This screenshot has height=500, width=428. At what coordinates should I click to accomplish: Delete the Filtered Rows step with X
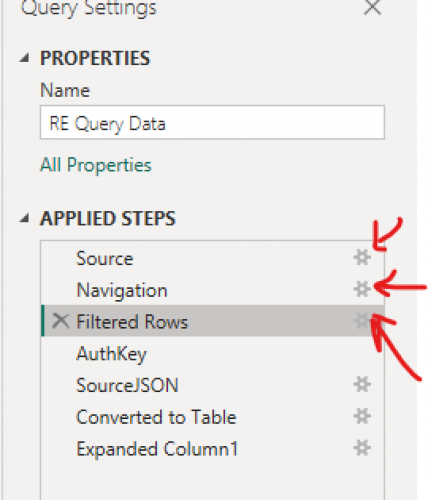click(x=61, y=321)
